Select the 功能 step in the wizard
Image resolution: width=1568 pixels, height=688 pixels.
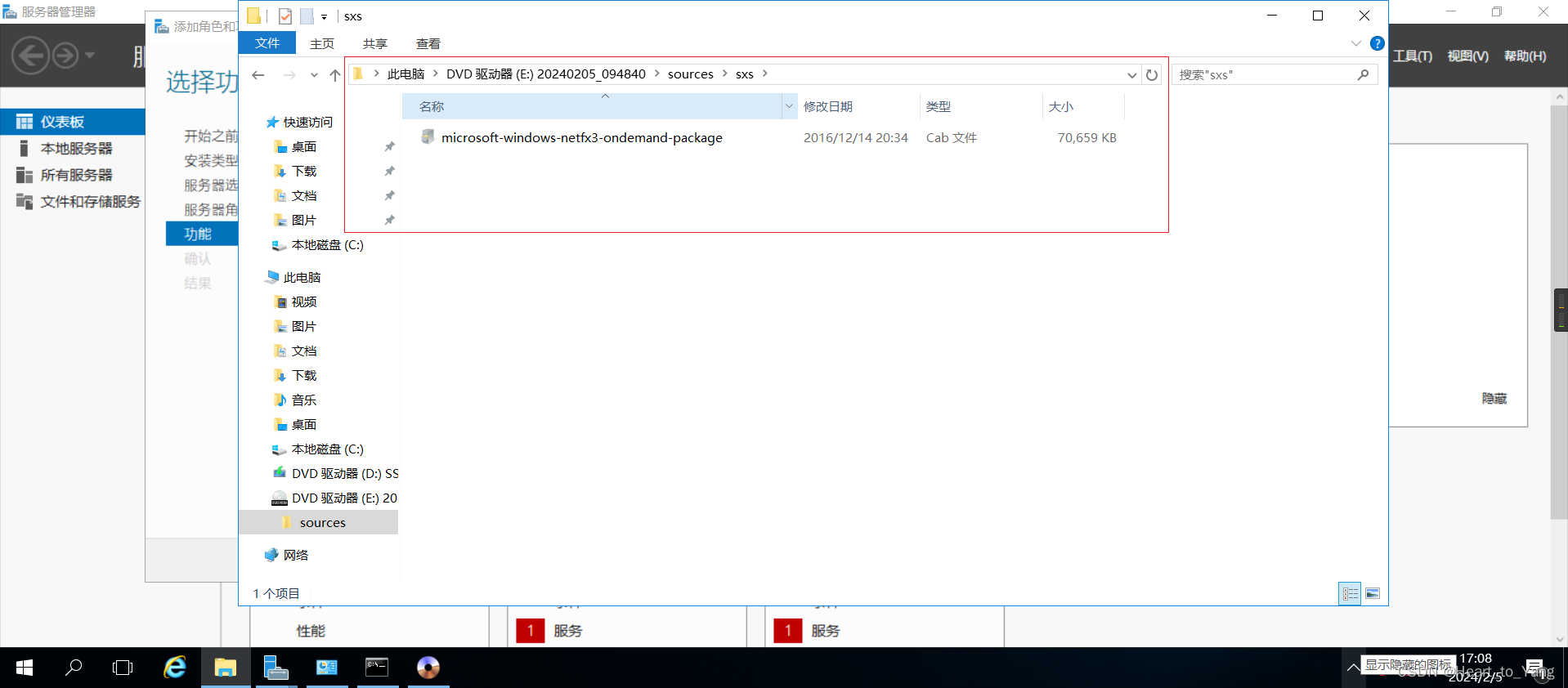point(202,235)
